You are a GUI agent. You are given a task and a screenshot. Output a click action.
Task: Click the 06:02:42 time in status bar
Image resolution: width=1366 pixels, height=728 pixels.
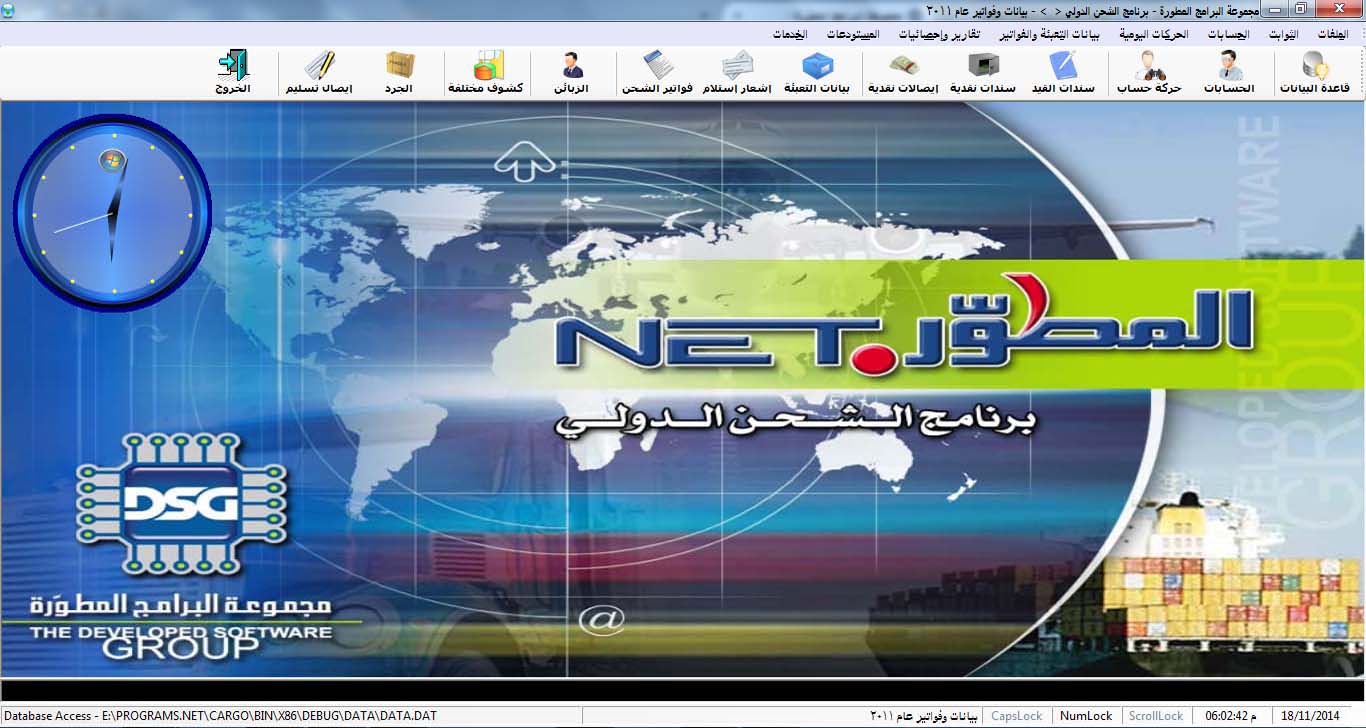1232,716
